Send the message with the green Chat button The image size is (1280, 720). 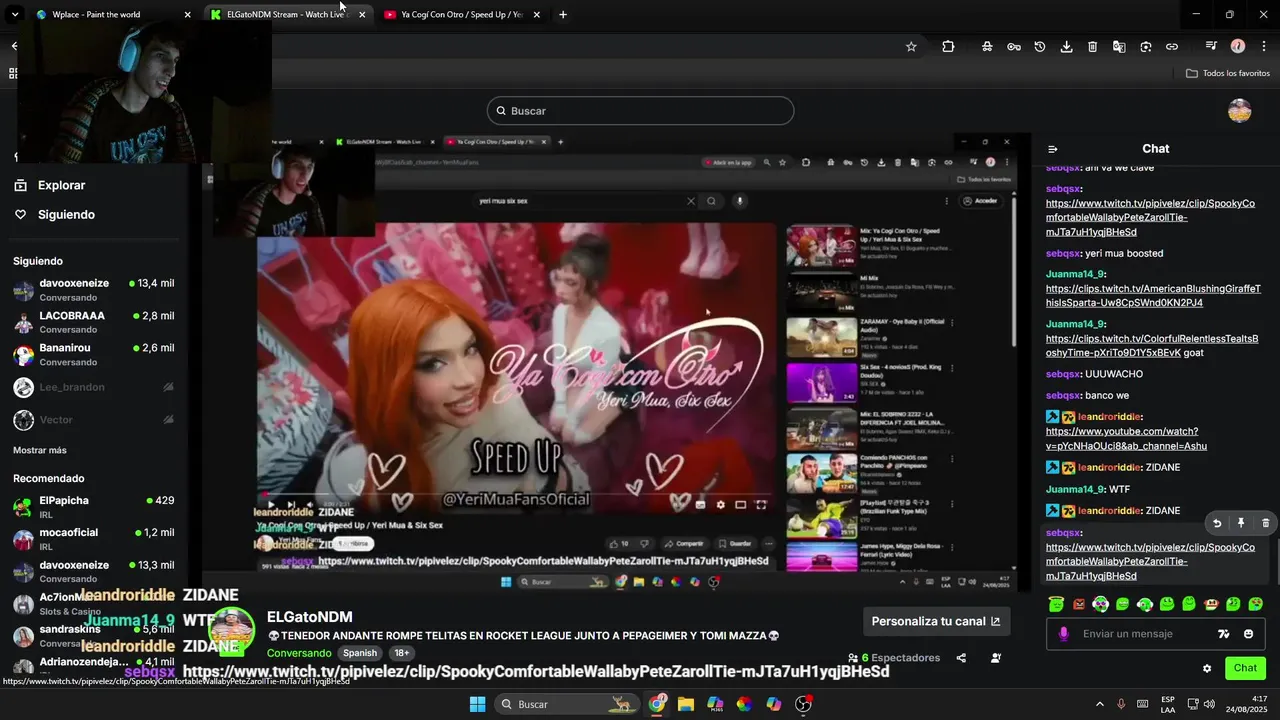tap(1245, 668)
